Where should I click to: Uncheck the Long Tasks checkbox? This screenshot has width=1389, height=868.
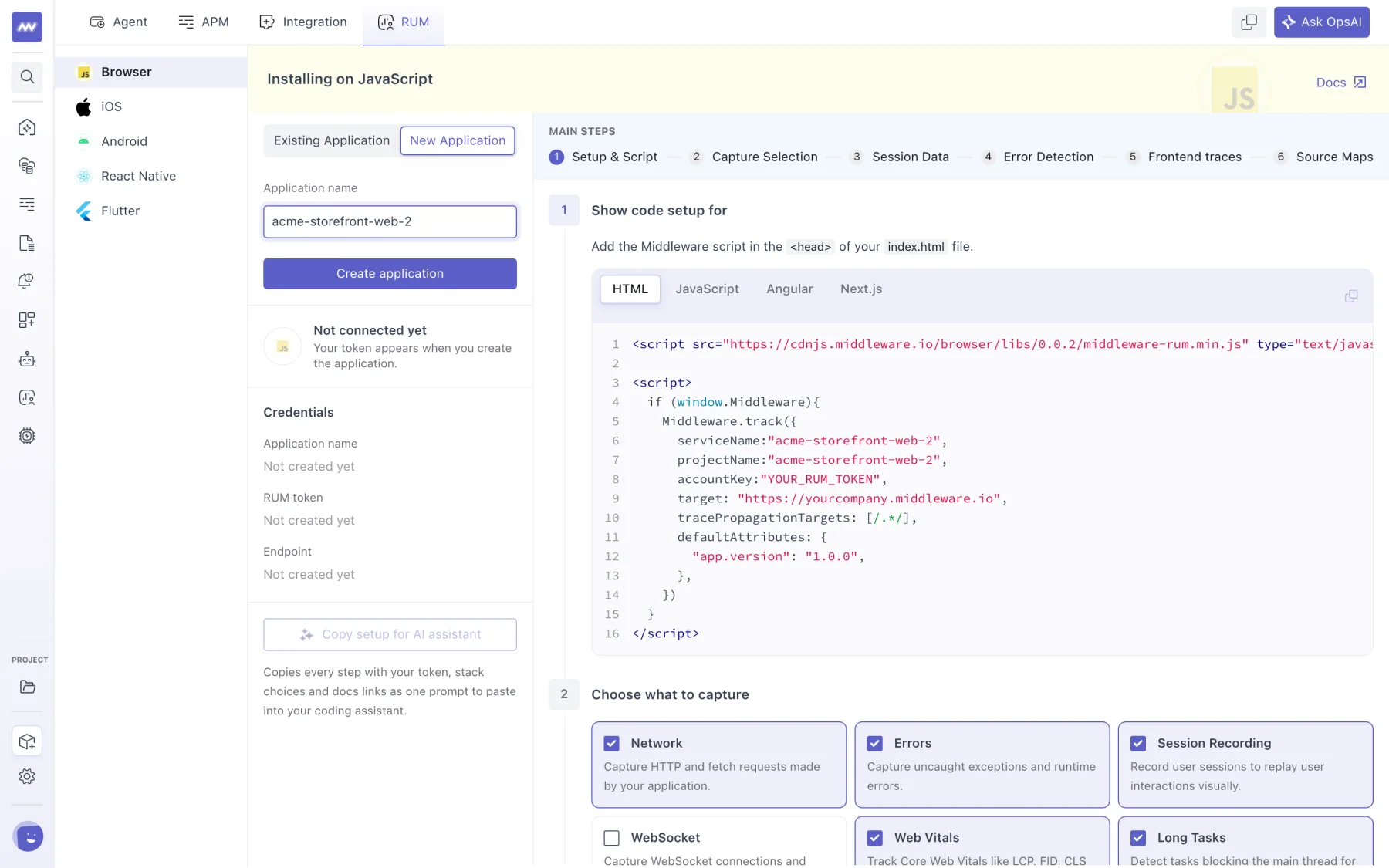(x=1138, y=838)
